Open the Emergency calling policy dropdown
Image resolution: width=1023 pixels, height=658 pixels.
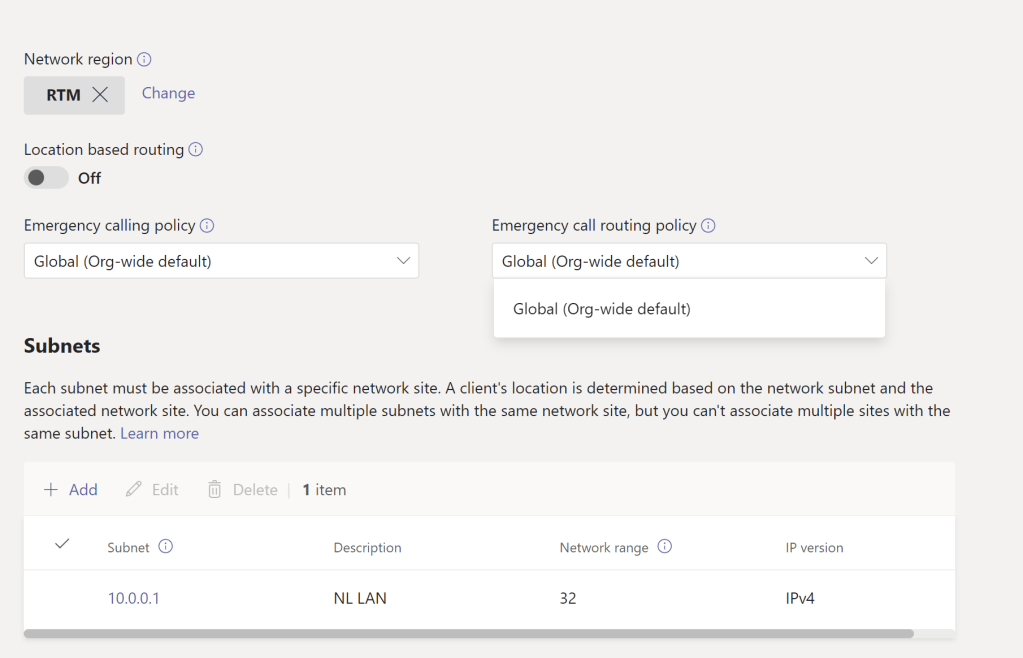pos(221,261)
